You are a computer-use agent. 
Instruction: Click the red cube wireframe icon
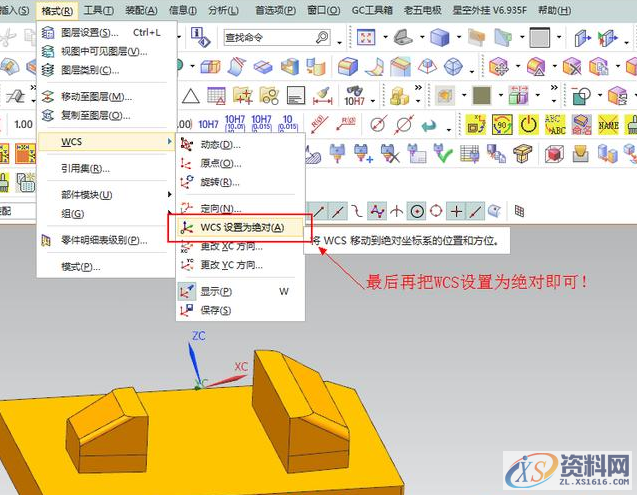point(555,154)
